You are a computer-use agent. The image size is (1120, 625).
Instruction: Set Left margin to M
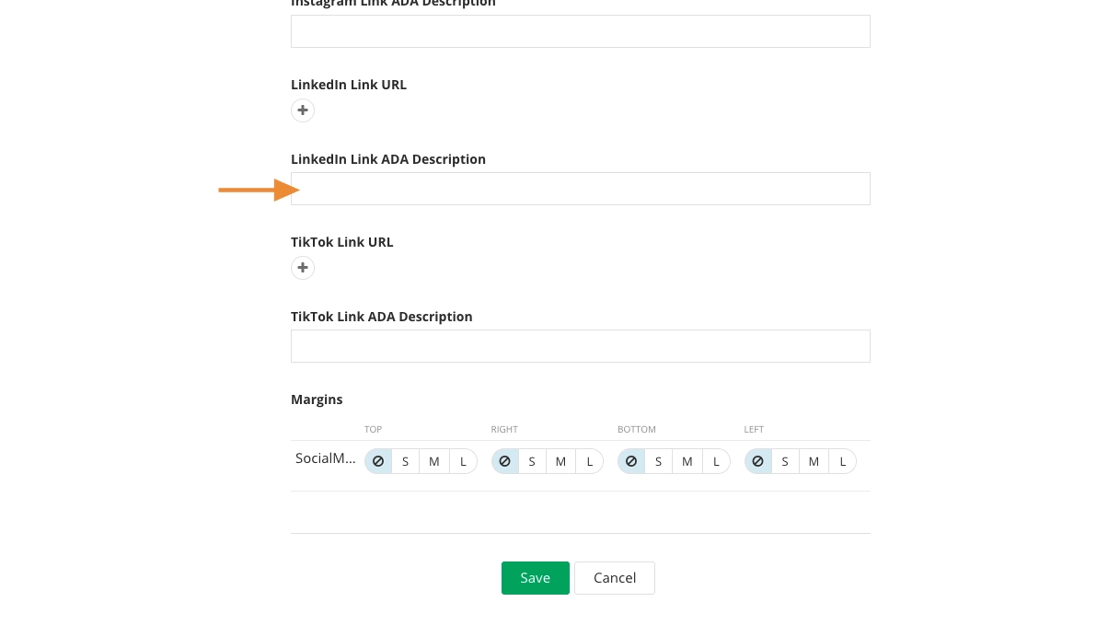[x=814, y=461]
